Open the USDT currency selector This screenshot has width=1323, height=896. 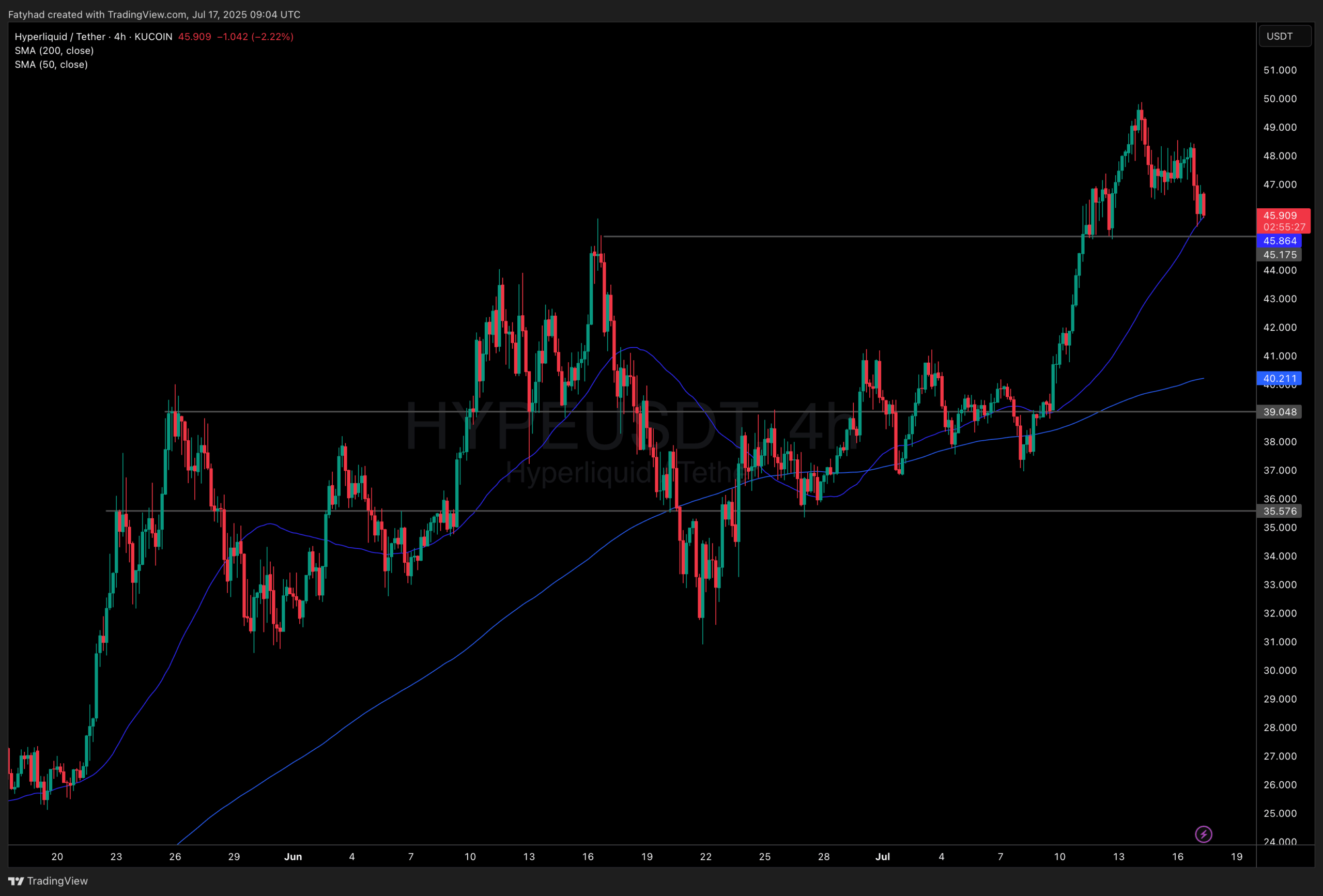pyautogui.click(x=1284, y=37)
